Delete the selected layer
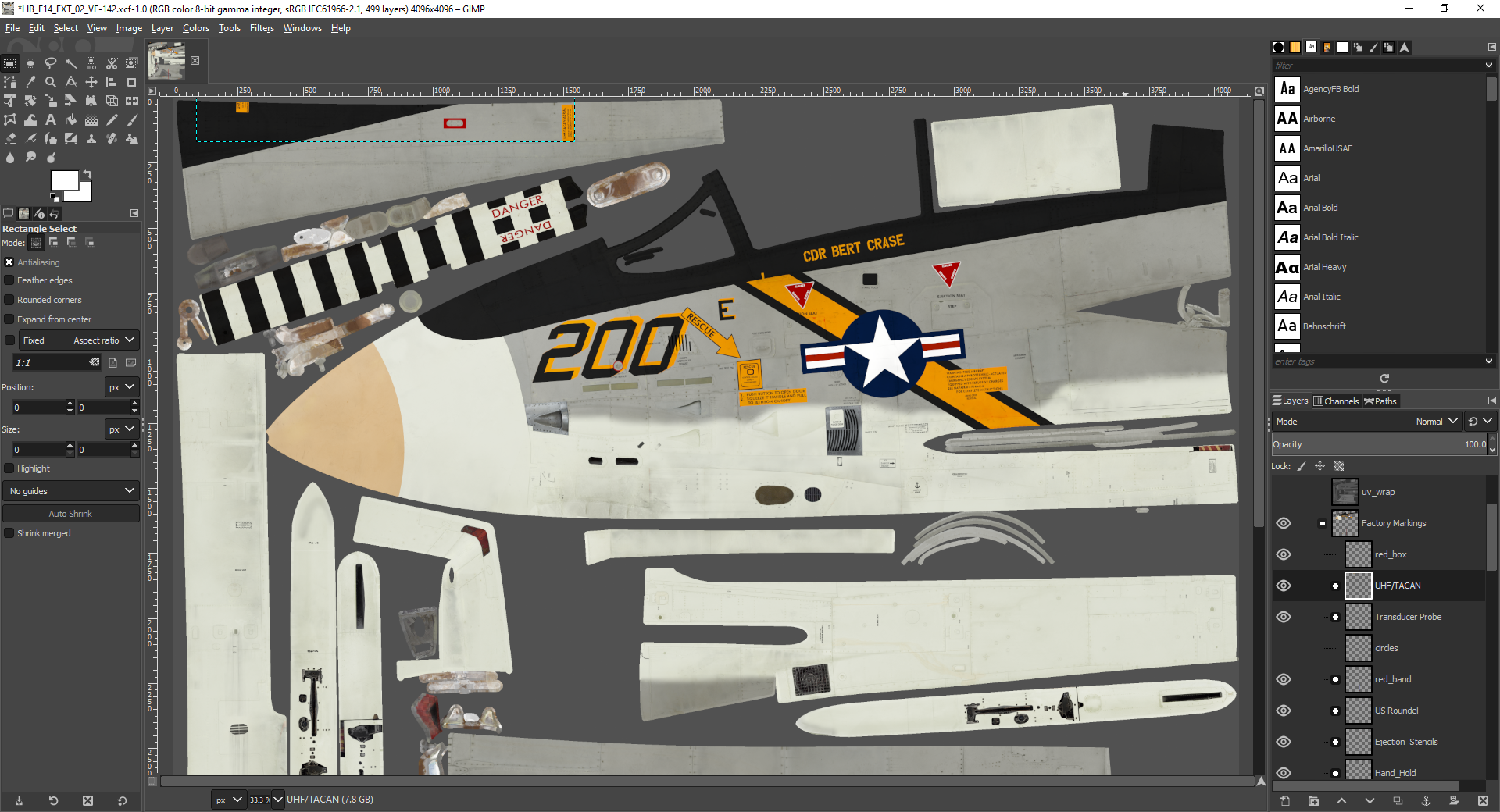The width and height of the screenshot is (1500, 812). pyautogui.click(x=1483, y=800)
